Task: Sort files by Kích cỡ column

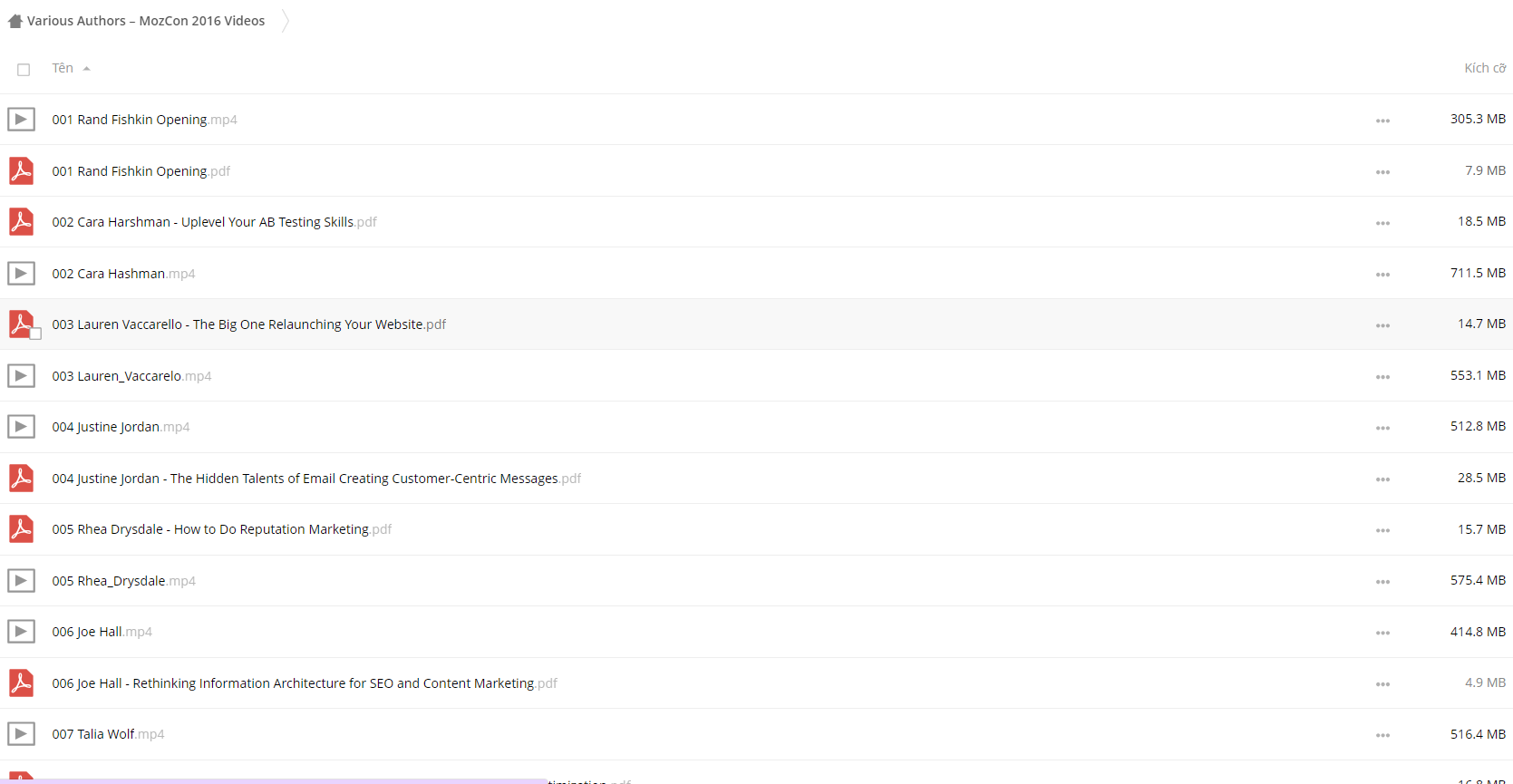Action: pyautogui.click(x=1484, y=68)
